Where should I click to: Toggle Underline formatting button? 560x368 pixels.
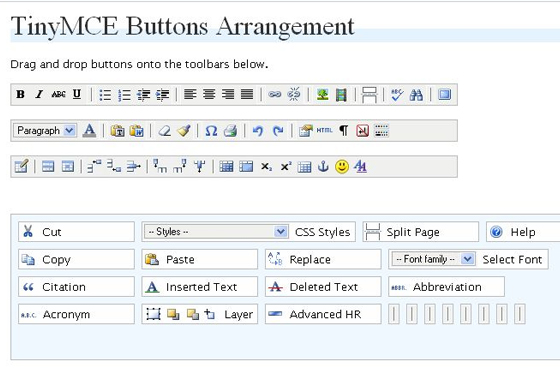77,94
